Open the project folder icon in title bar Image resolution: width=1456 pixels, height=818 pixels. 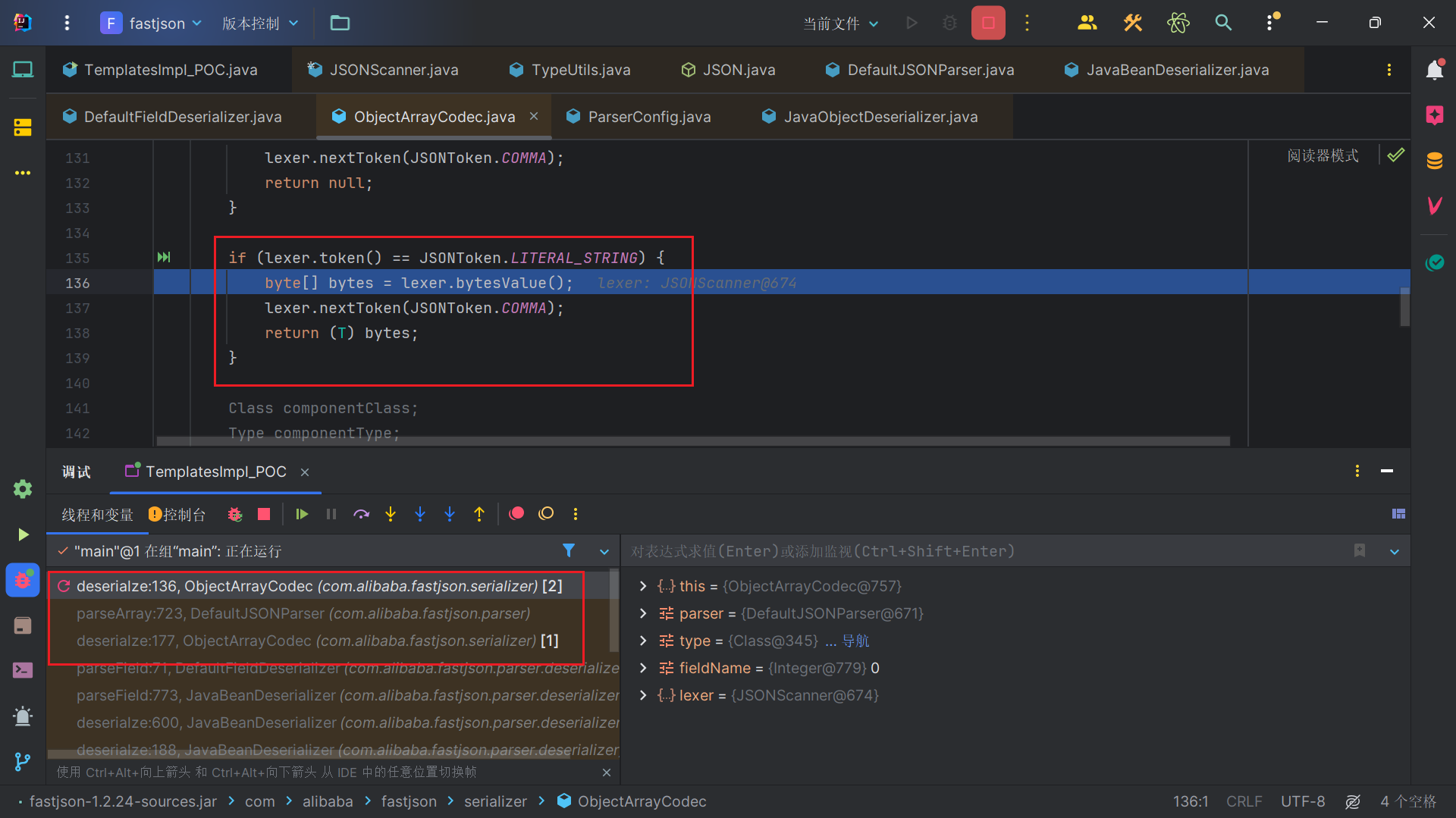pyautogui.click(x=340, y=23)
